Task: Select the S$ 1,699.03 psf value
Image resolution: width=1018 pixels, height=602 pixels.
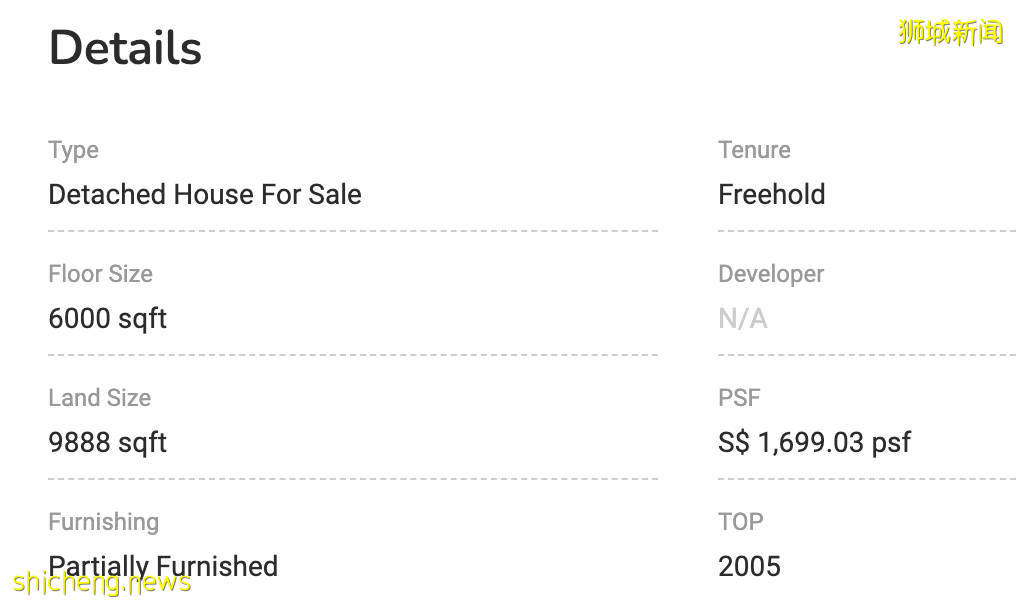Action: pos(814,442)
